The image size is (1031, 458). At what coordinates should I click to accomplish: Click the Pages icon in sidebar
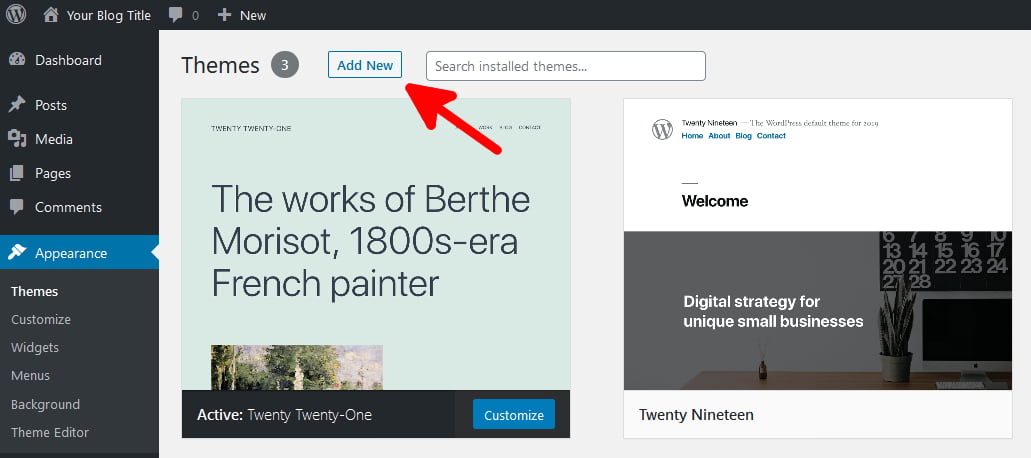point(17,173)
